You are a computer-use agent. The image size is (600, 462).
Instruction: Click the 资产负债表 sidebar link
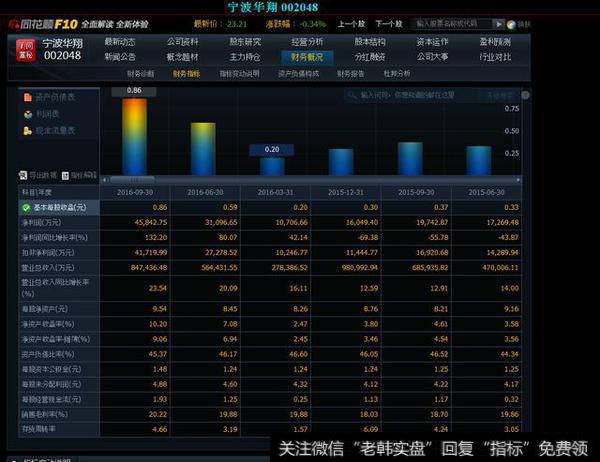pos(55,97)
